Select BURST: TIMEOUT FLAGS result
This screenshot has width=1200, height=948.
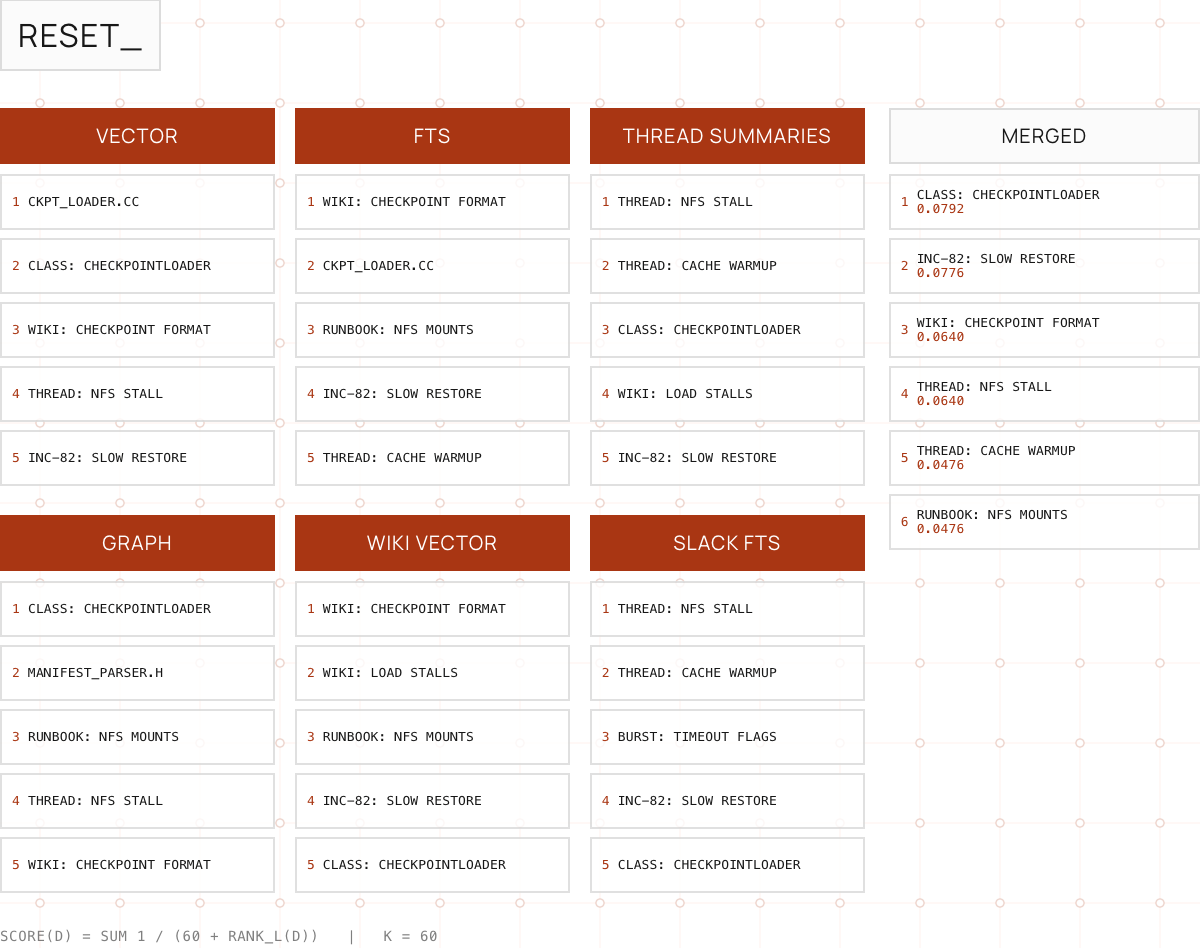tap(727, 737)
